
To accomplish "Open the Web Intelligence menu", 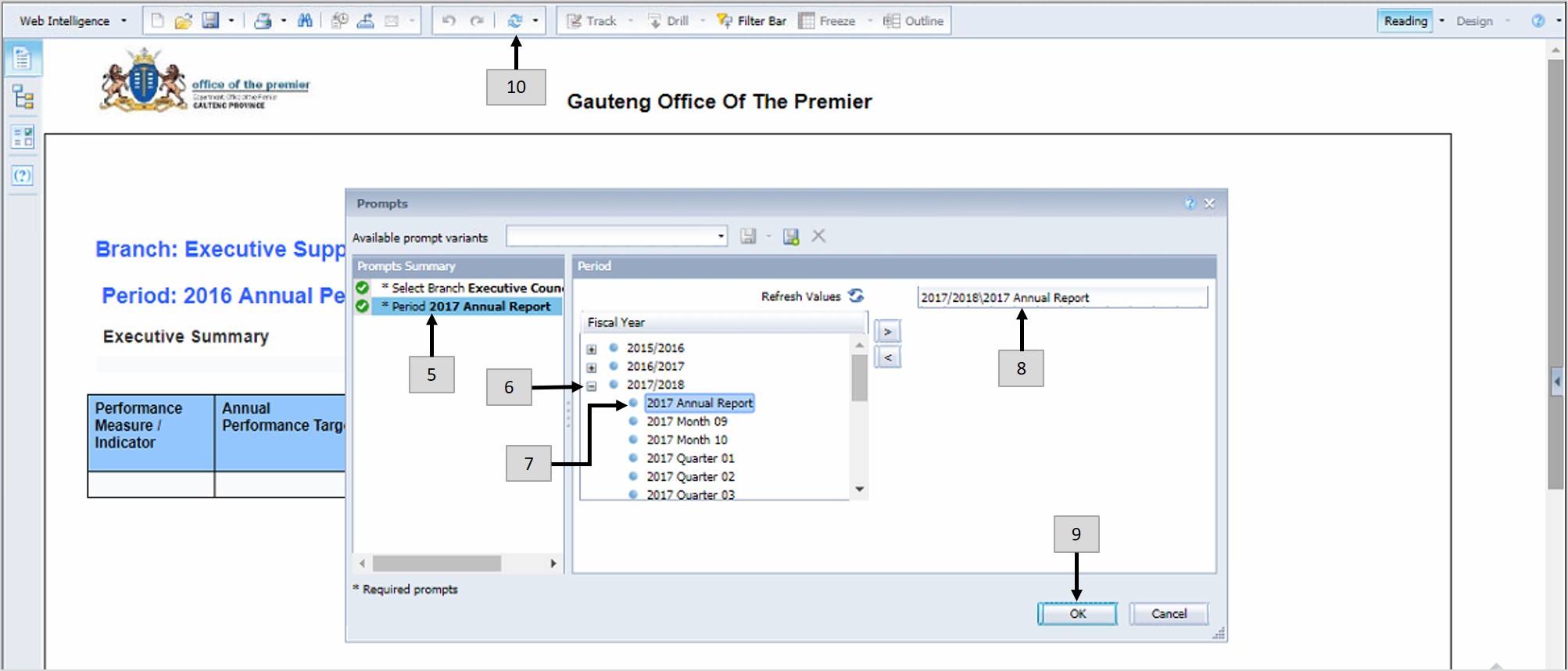I will (72, 21).
